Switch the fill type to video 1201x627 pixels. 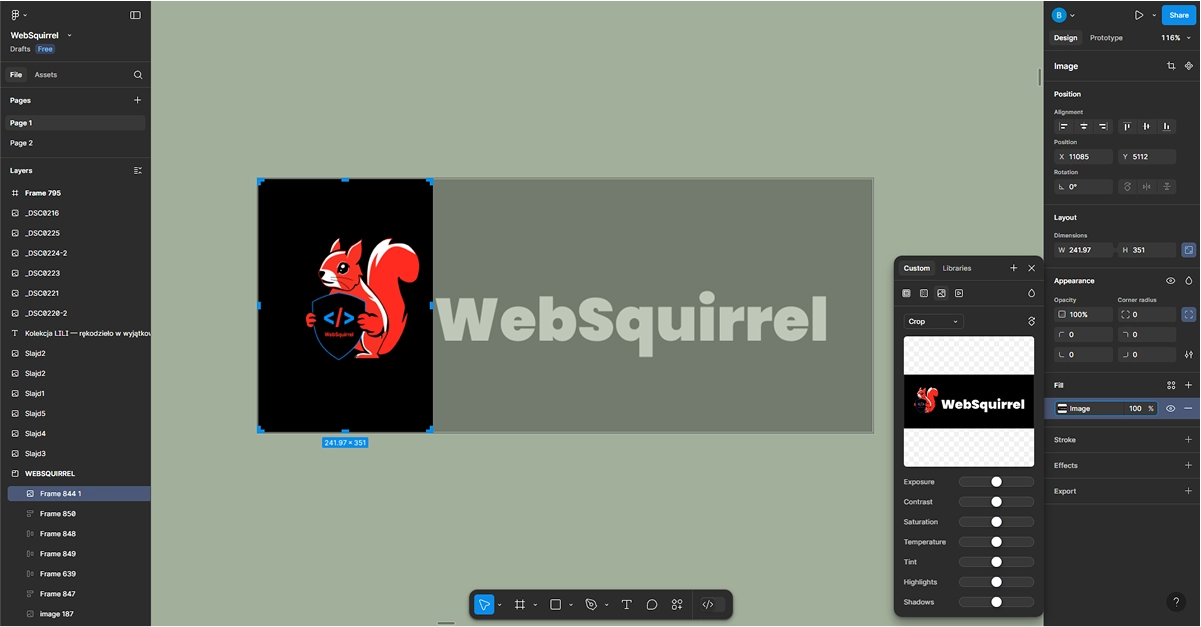(x=959, y=293)
